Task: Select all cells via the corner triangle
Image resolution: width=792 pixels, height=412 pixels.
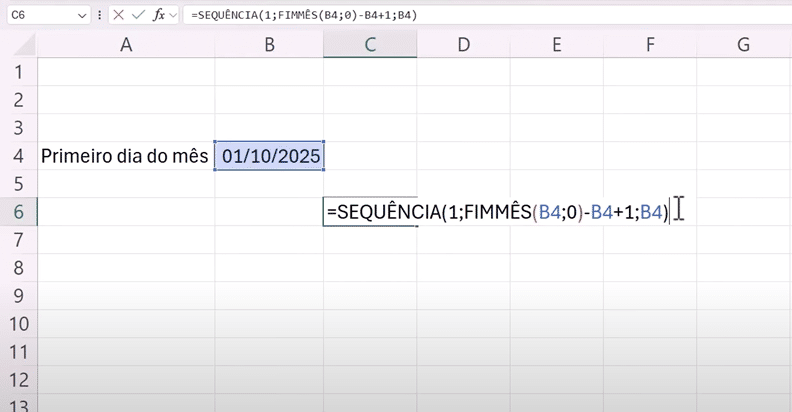Action: point(25,45)
